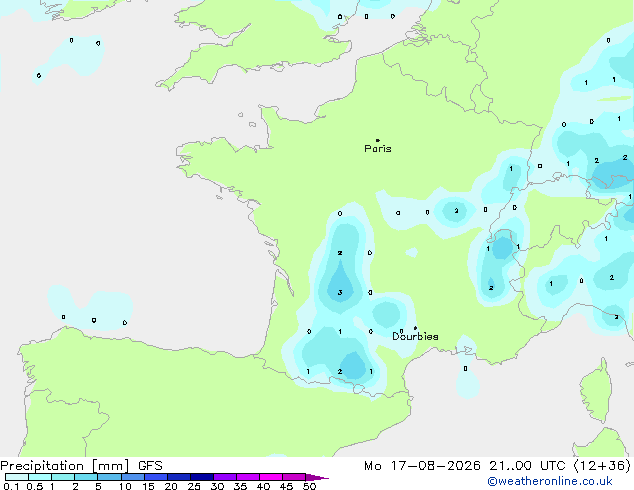634x490 pixels.
Task: Click the legend scale label 25
Action: 194,486
